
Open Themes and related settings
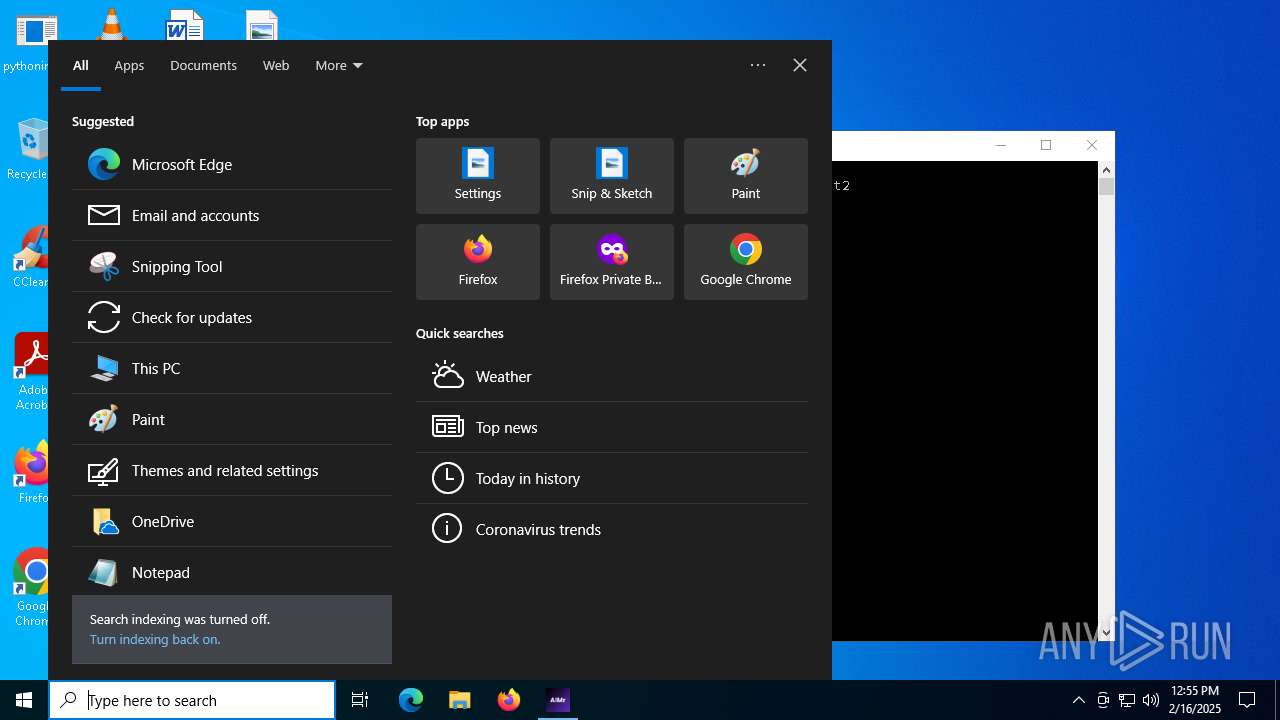tap(232, 470)
